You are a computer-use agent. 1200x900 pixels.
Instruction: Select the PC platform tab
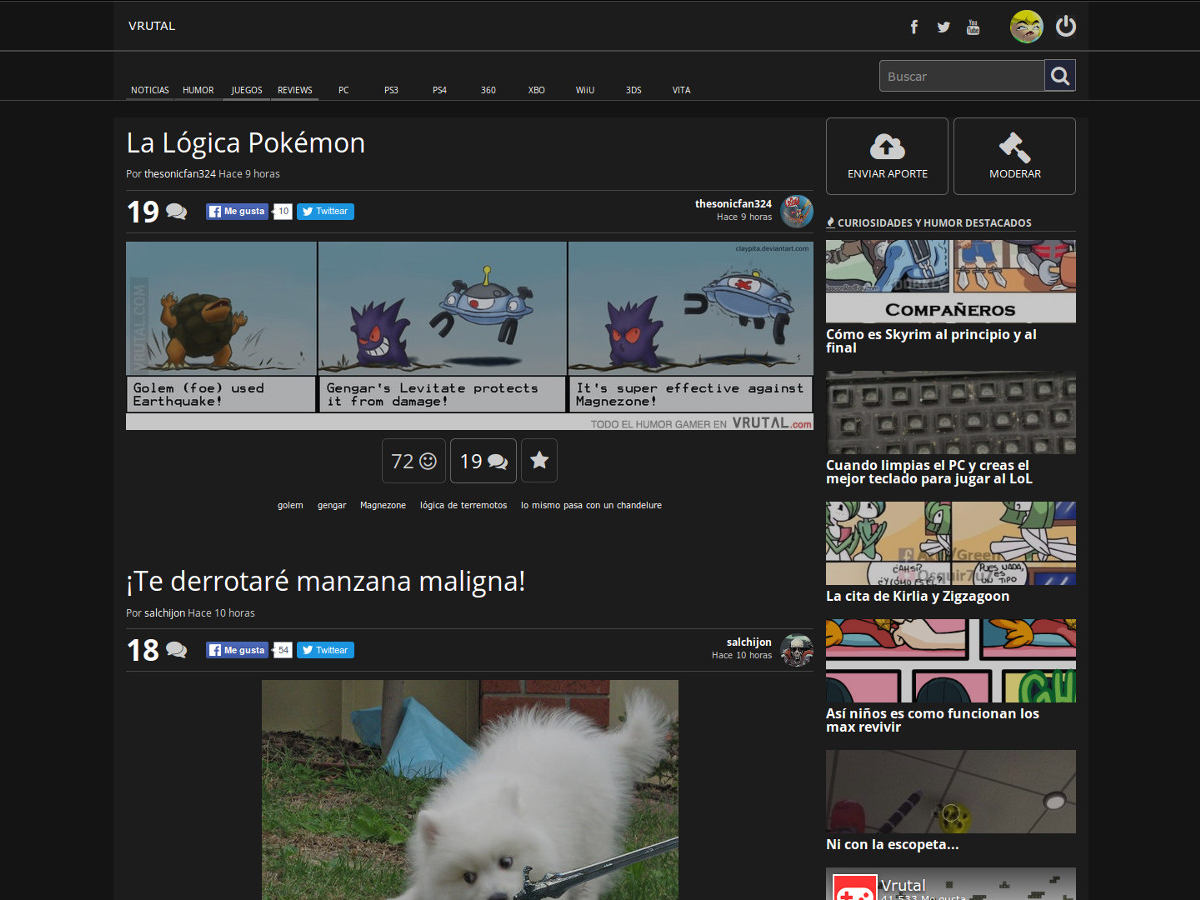(343, 90)
